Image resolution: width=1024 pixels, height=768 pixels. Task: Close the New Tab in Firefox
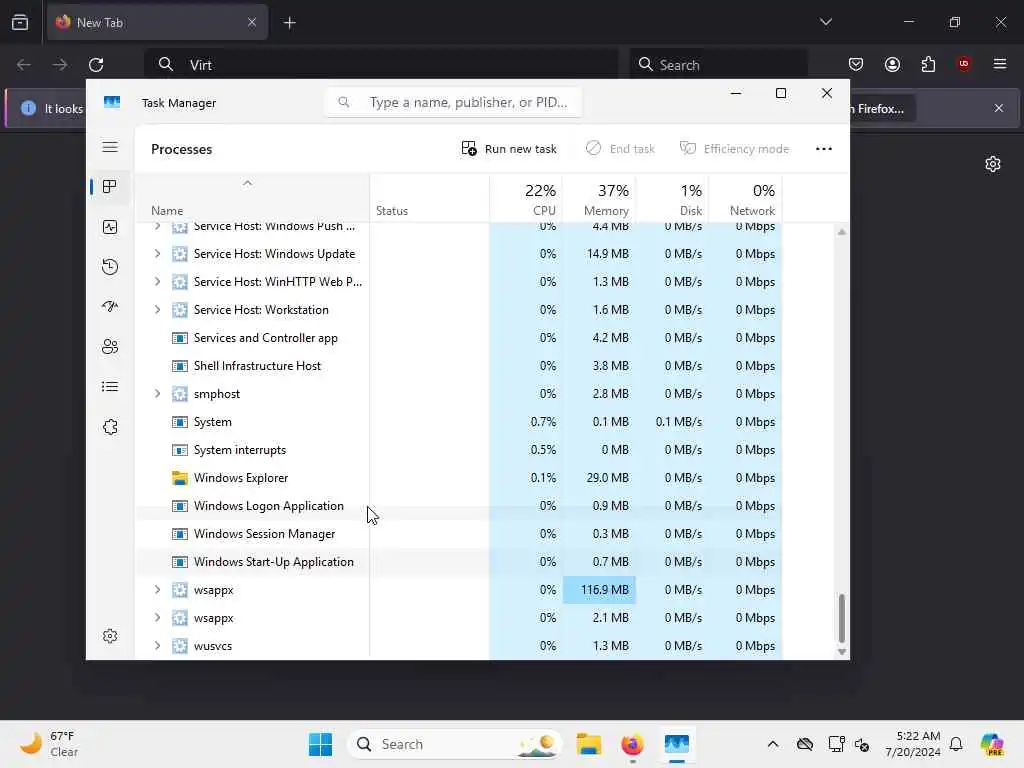click(251, 22)
